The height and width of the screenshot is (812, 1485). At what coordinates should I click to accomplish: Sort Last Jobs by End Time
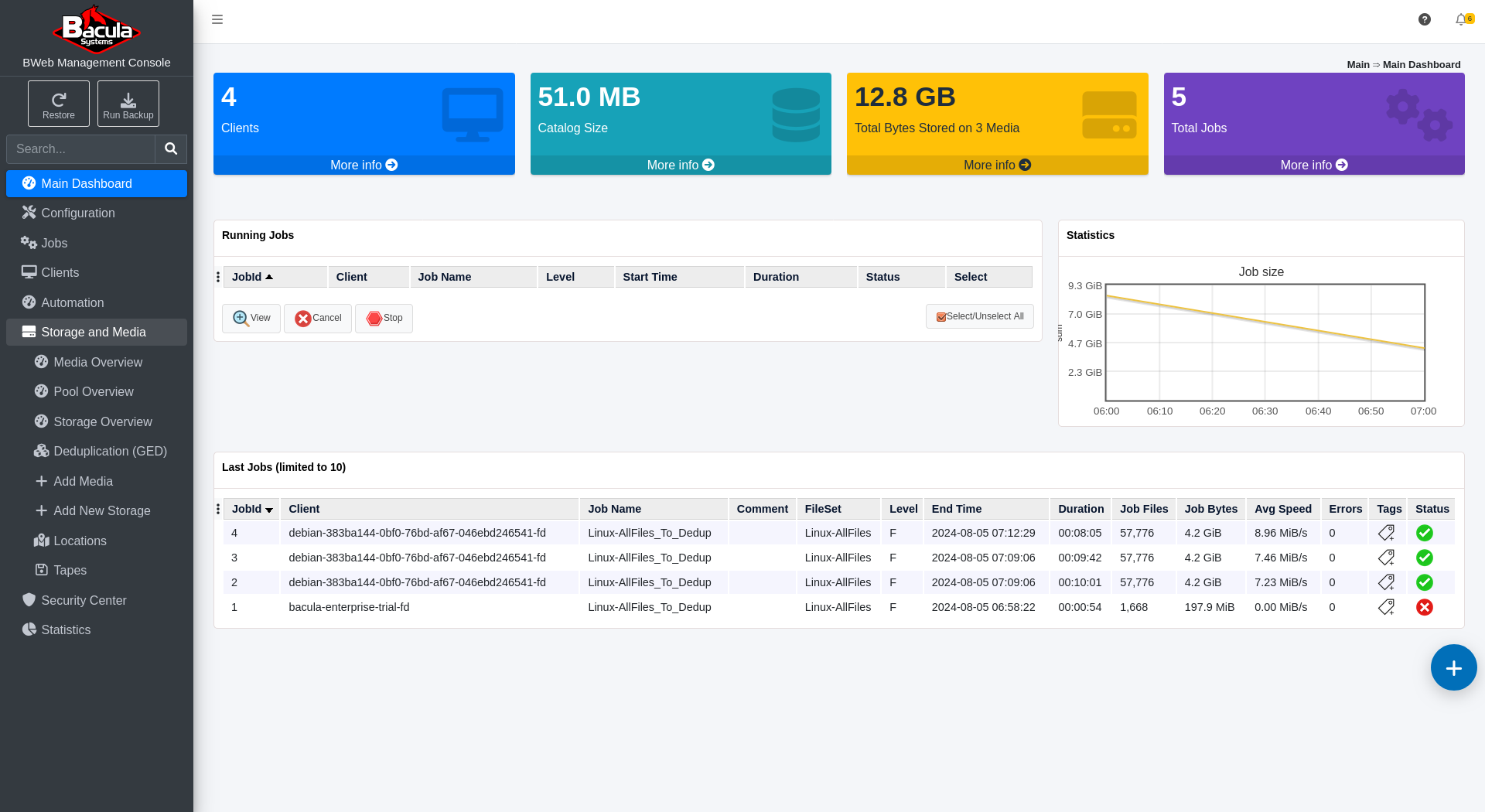click(x=986, y=509)
